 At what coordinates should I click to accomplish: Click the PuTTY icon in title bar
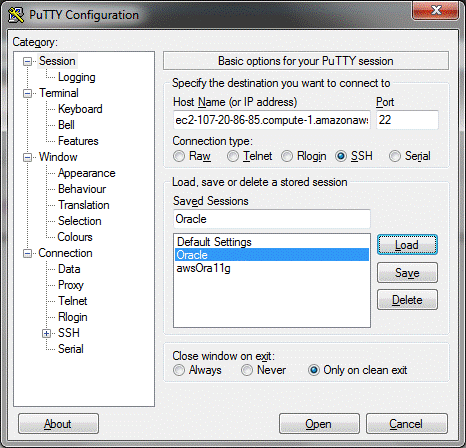point(16,15)
